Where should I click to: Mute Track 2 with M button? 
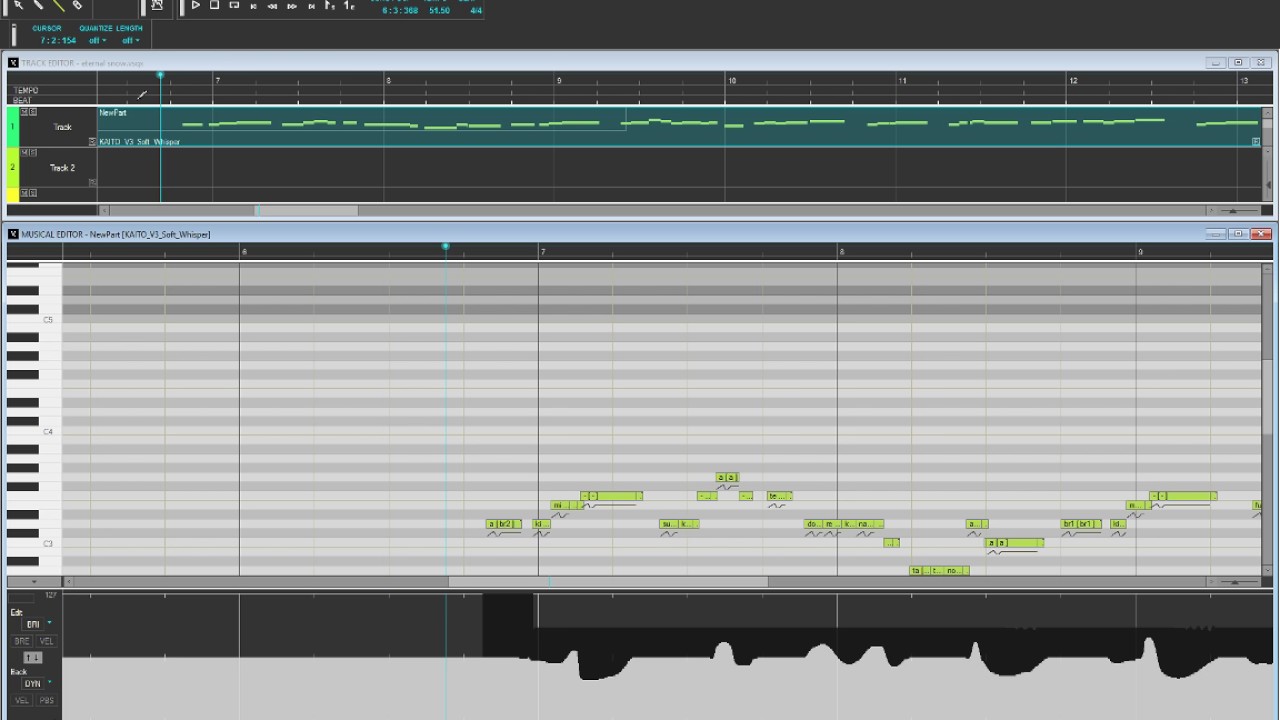point(24,152)
